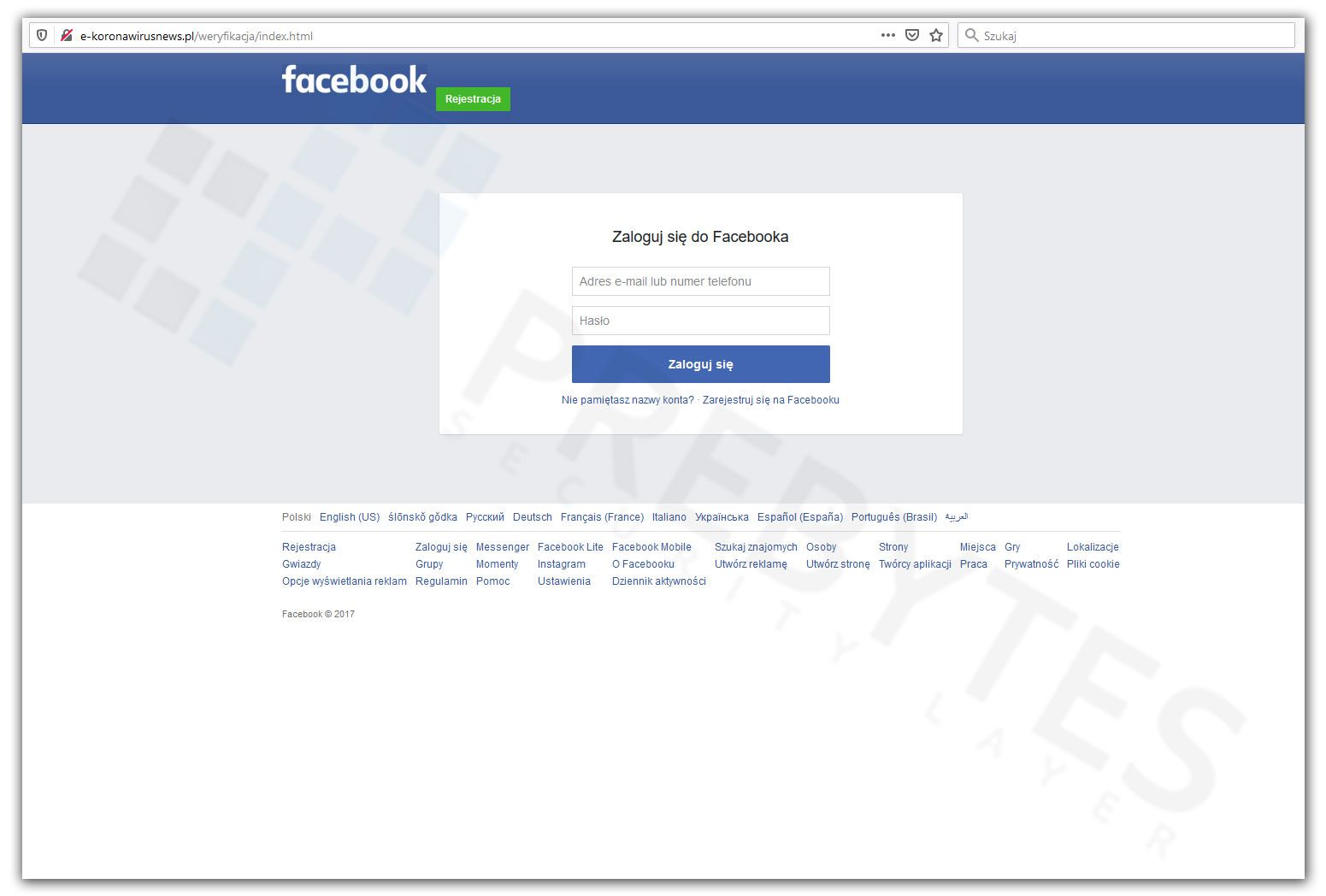Open the Utwórz stronę link
The width and height of the screenshot is (1326, 896).
click(838, 564)
